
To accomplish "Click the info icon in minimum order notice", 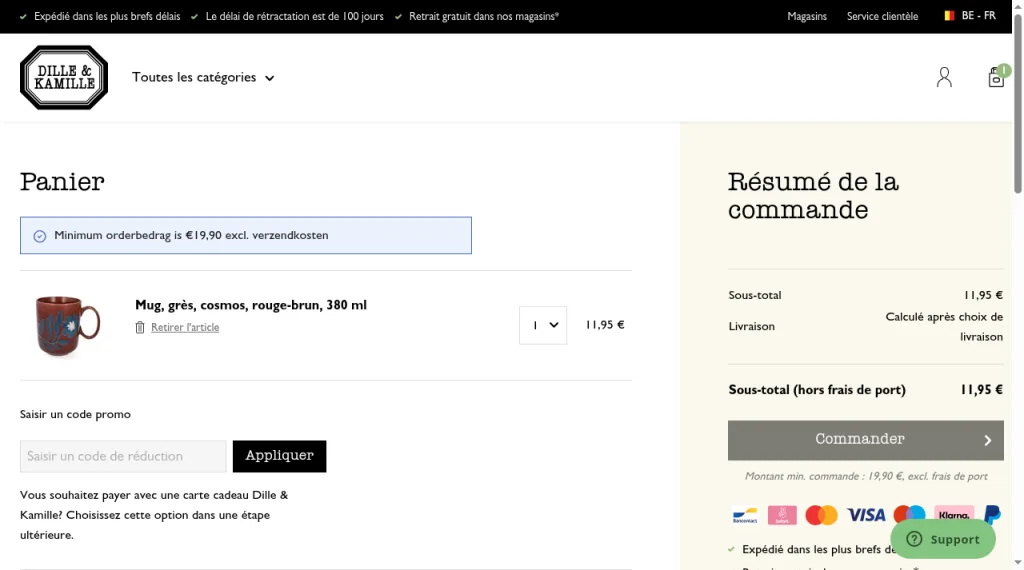I will [40, 236].
